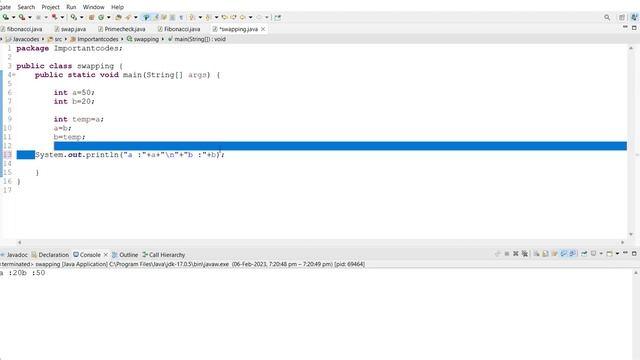640x360 pixels.
Task: Click the swapping class breadcrumb item
Action: pyautogui.click(x=143, y=39)
